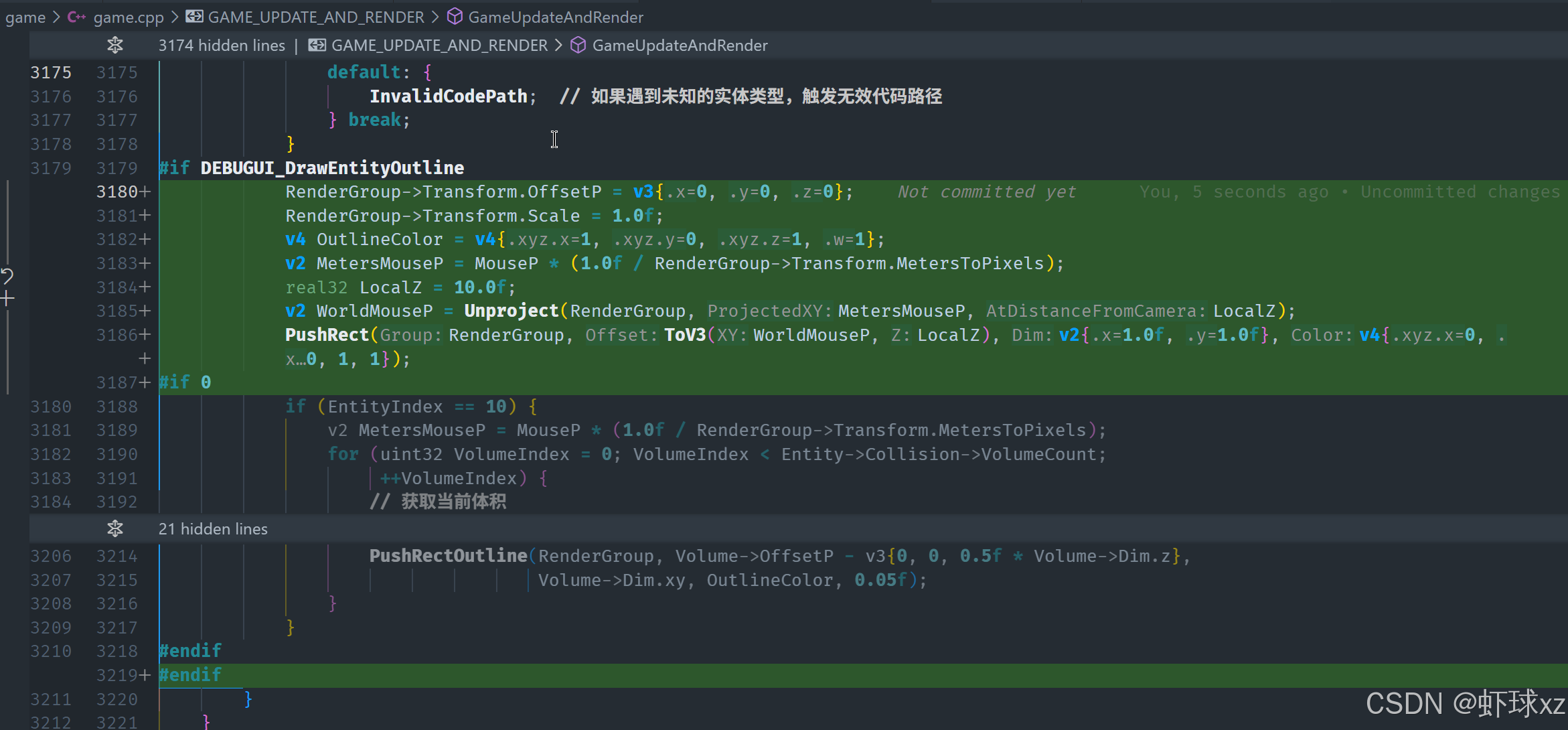The height and width of the screenshot is (730, 1568).
Task: Click the cube icon in the hidden lines bar
Action: 578,45
